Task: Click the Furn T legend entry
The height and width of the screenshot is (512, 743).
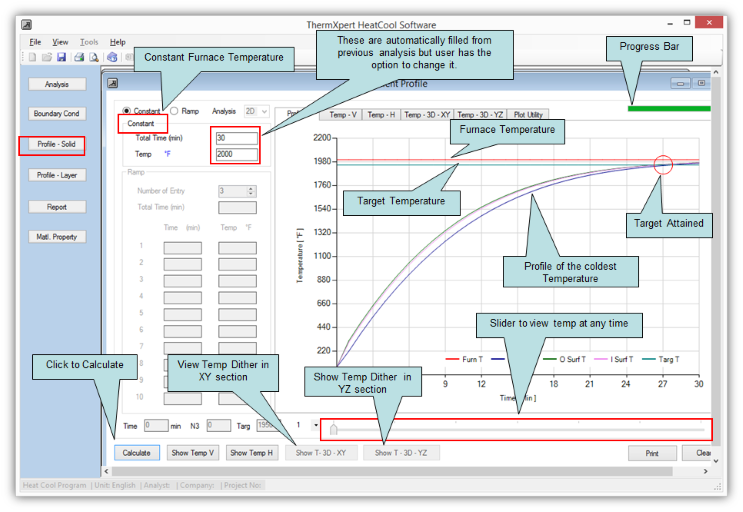Action: point(464,359)
